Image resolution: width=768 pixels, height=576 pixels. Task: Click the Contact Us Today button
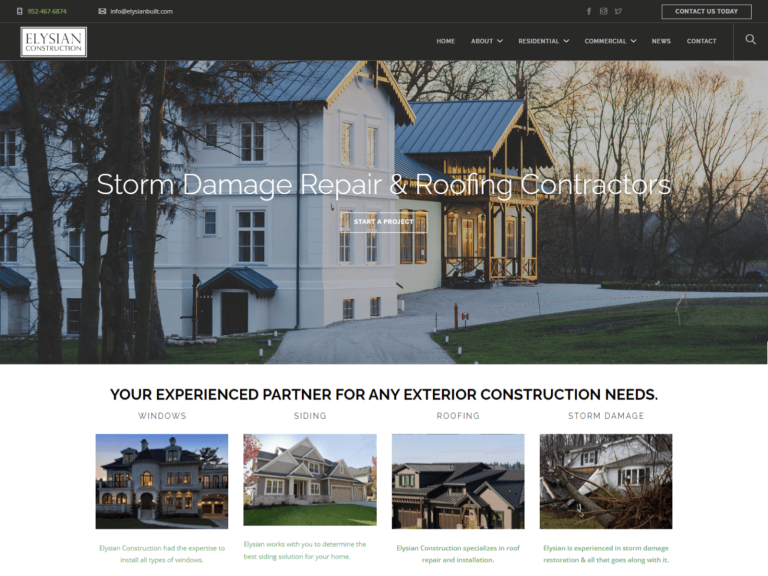pos(706,11)
